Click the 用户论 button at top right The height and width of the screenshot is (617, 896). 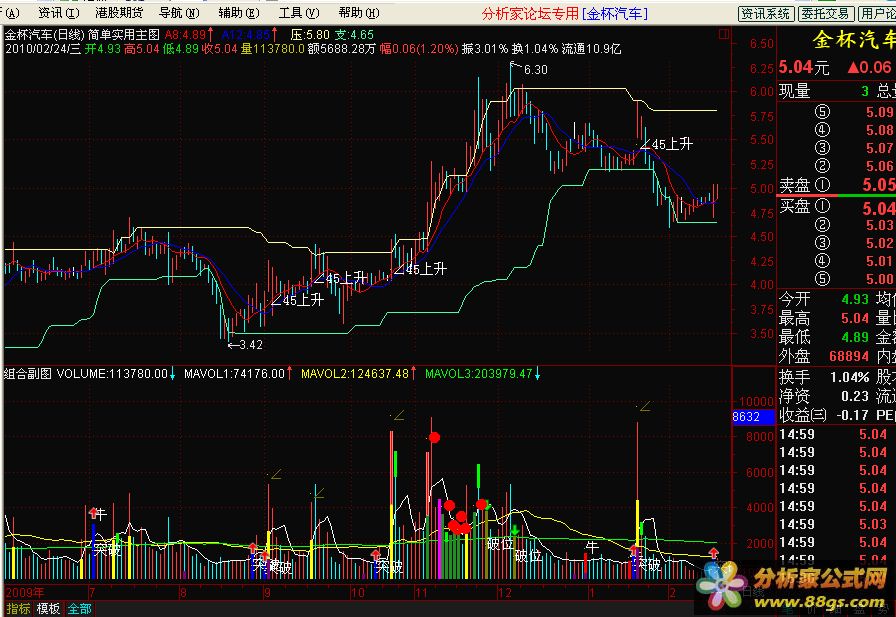coord(877,13)
